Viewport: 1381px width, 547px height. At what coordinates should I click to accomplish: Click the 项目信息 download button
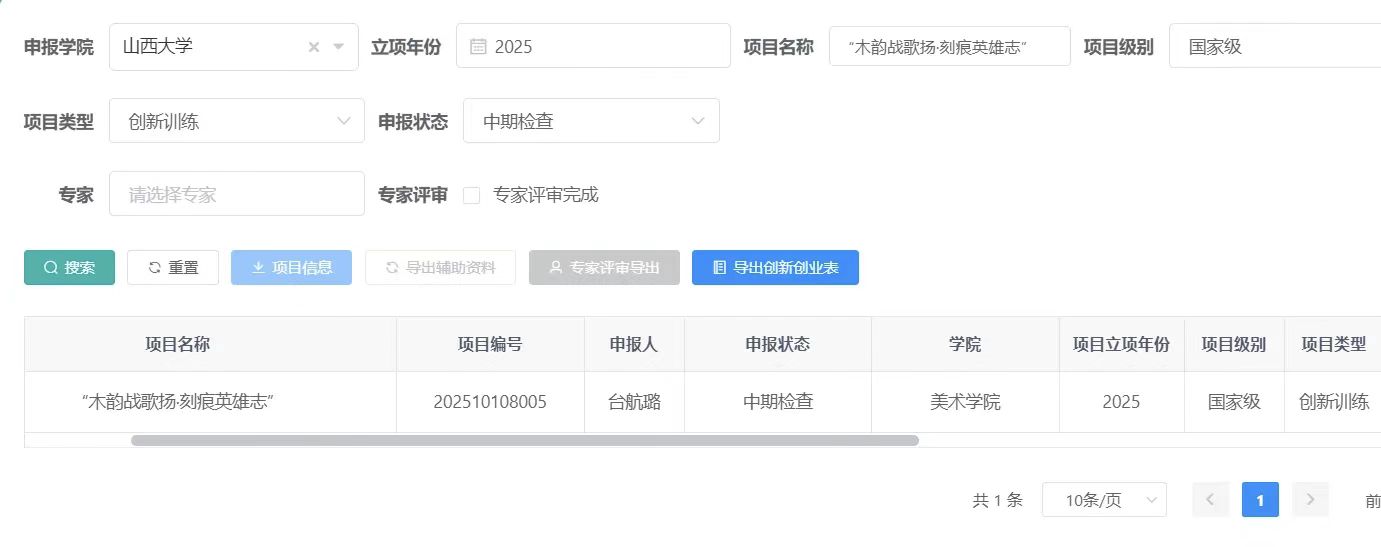pyautogui.click(x=291, y=267)
